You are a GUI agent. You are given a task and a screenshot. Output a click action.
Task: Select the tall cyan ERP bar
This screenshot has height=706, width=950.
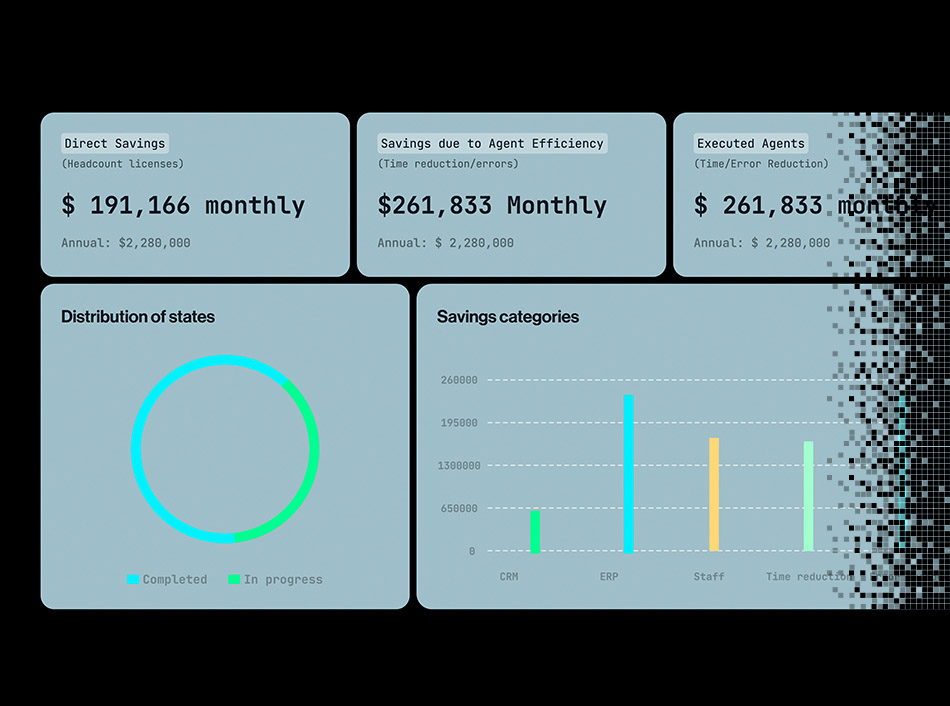628,473
